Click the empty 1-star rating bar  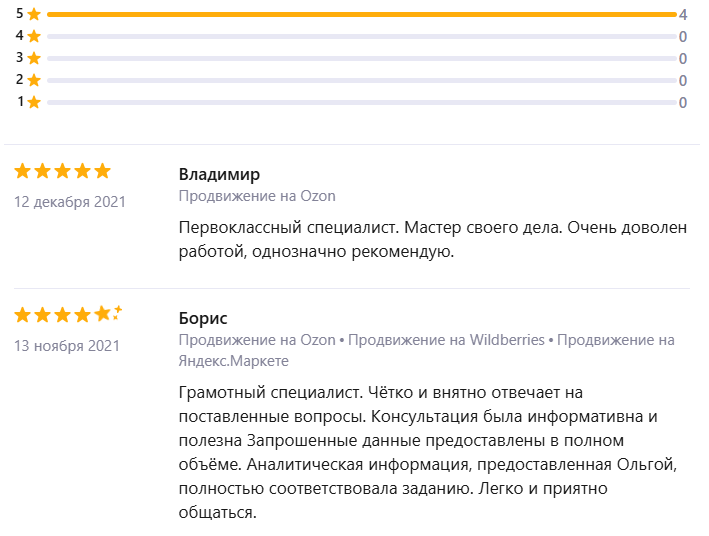coord(361,102)
